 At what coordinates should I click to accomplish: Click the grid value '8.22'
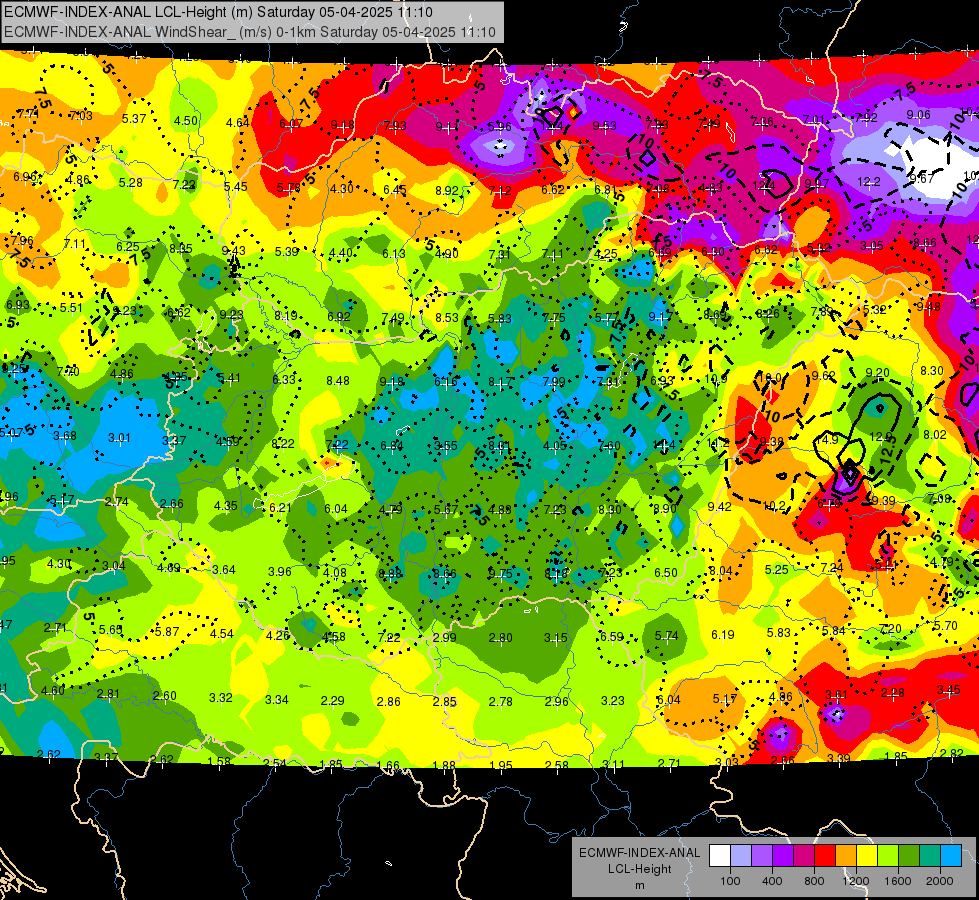pyautogui.click(x=283, y=443)
